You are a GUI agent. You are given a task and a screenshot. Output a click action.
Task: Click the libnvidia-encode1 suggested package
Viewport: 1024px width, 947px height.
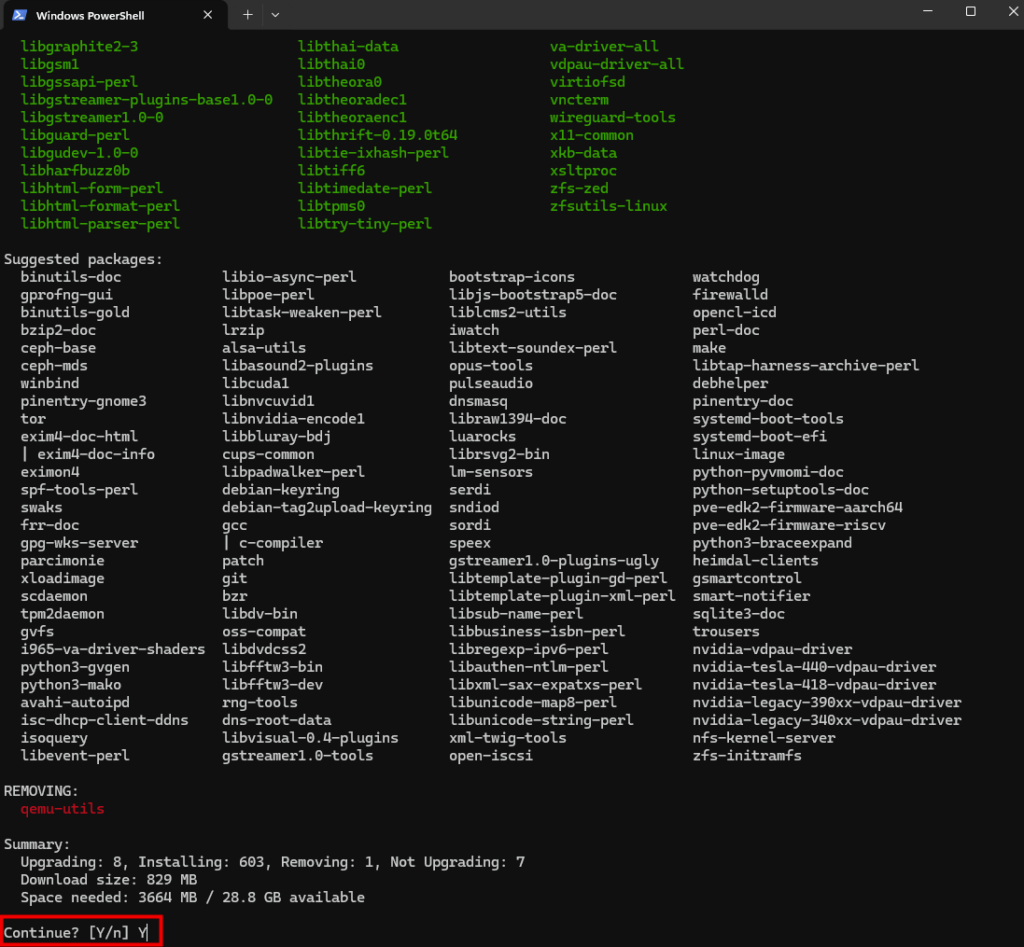pyautogui.click(x=293, y=419)
